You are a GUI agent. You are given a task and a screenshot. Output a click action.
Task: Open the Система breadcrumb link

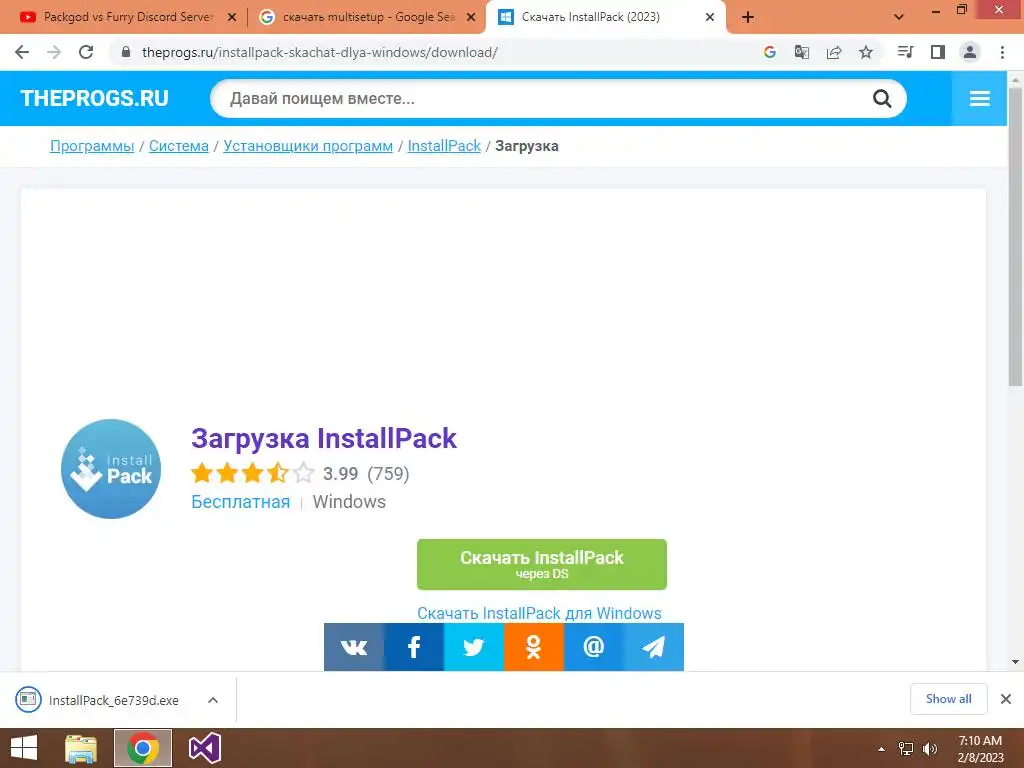(178, 146)
